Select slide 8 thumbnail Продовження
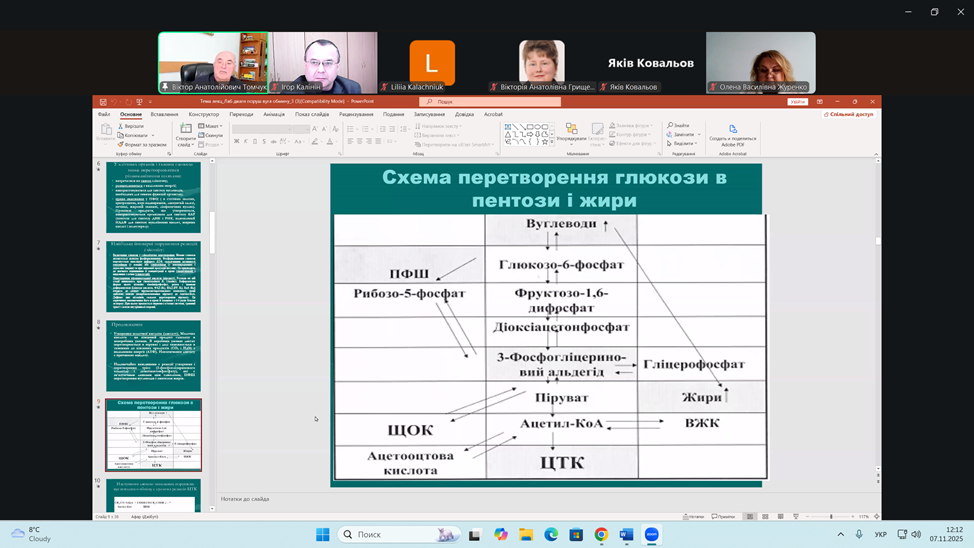Image resolution: width=974 pixels, height=548 pixels. pyautogui.click(x=153, y=355)
